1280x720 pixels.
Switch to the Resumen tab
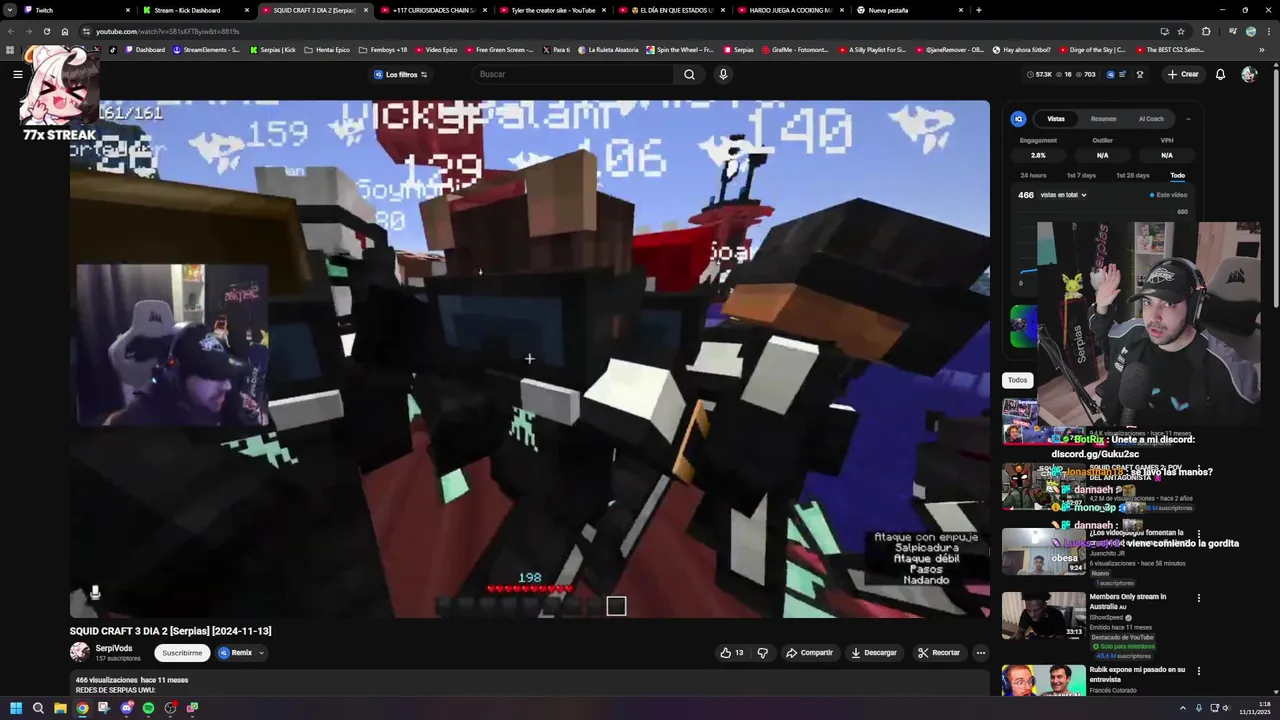coord(1104,119)
